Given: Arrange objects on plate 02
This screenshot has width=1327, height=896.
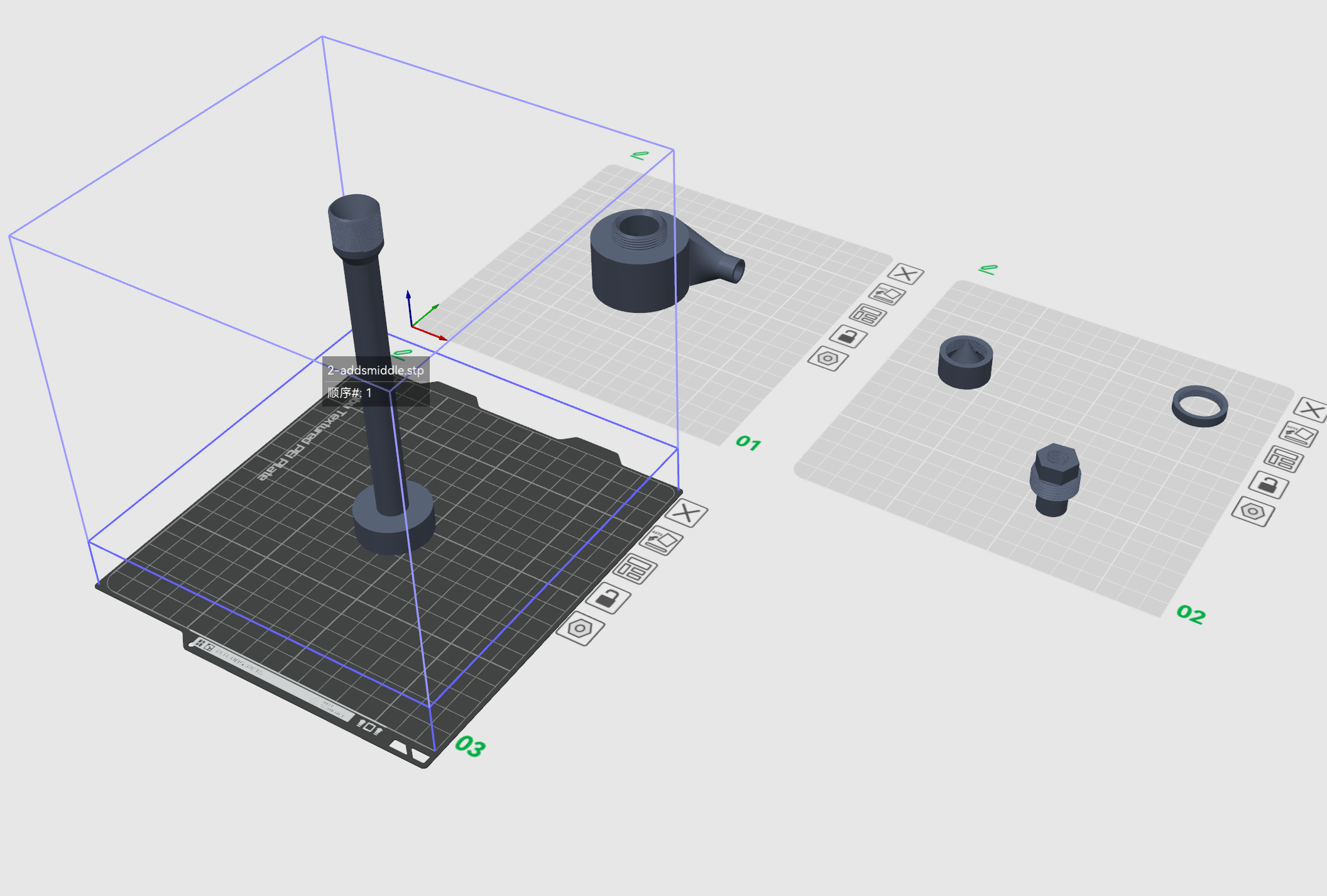Looking at the screenshot, I should [x=1284, y=459].
